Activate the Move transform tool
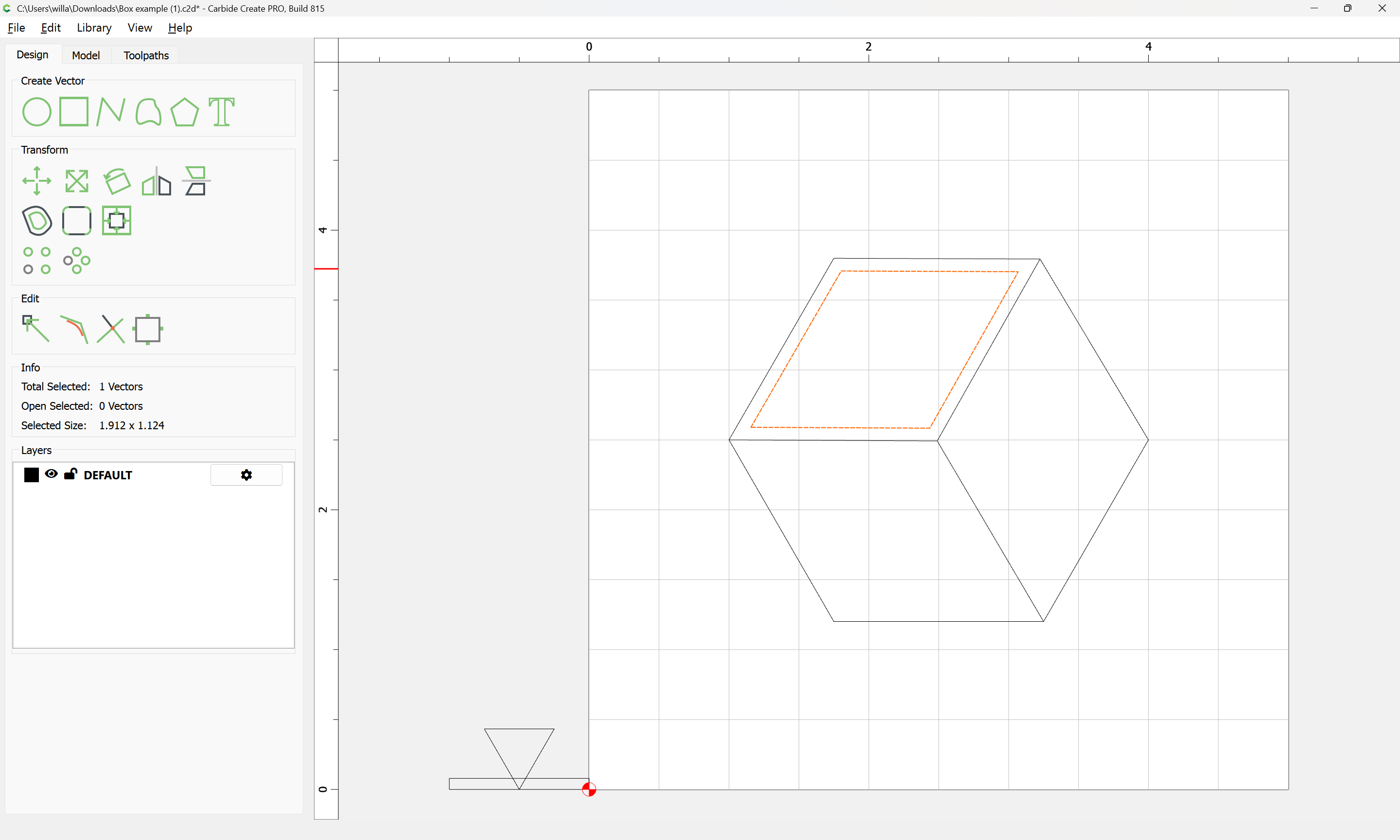This screenshot has height=840, width=1400. point(37,181)
